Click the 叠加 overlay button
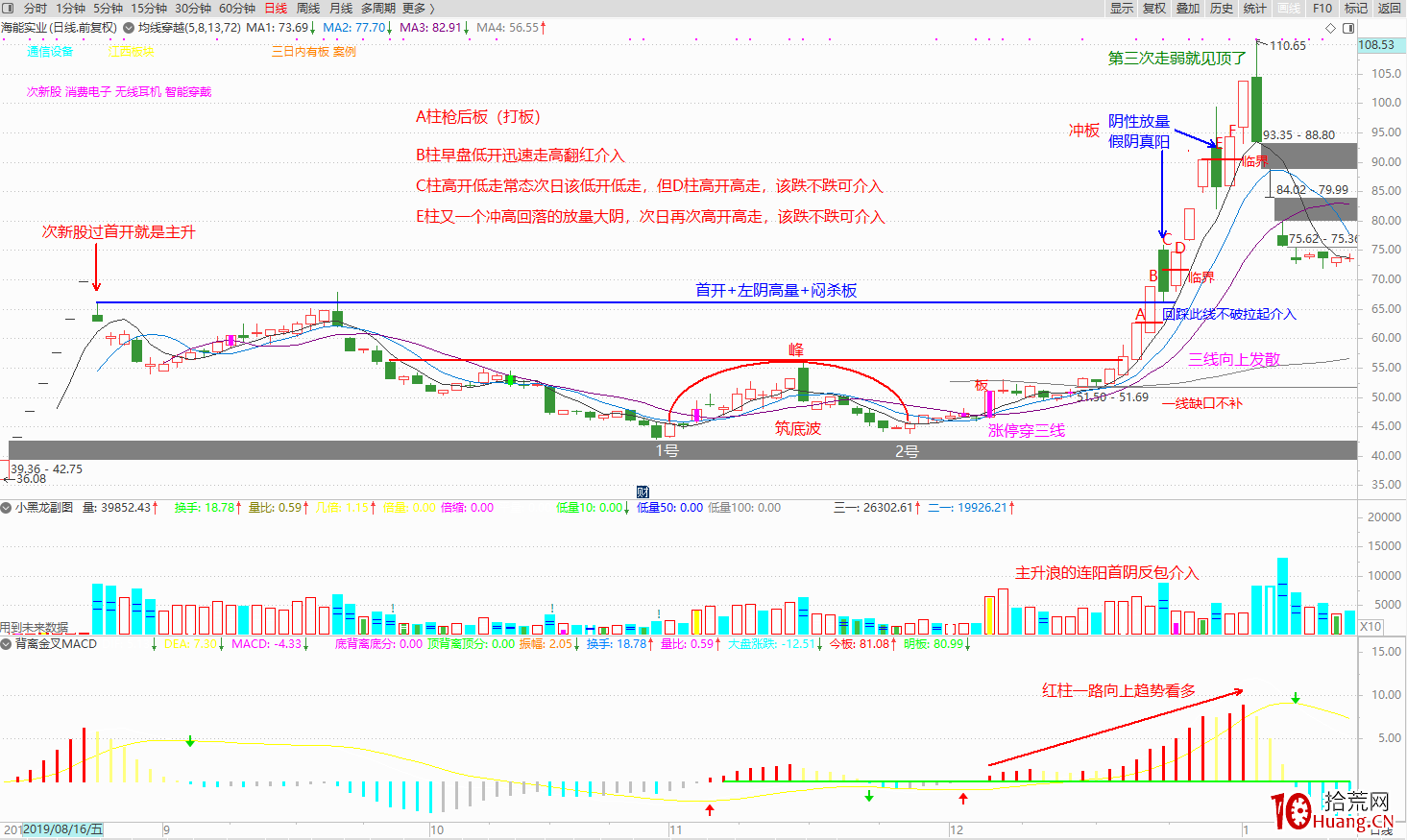This screenshot has height=840, width=1407. click(x=1188, y=9)
